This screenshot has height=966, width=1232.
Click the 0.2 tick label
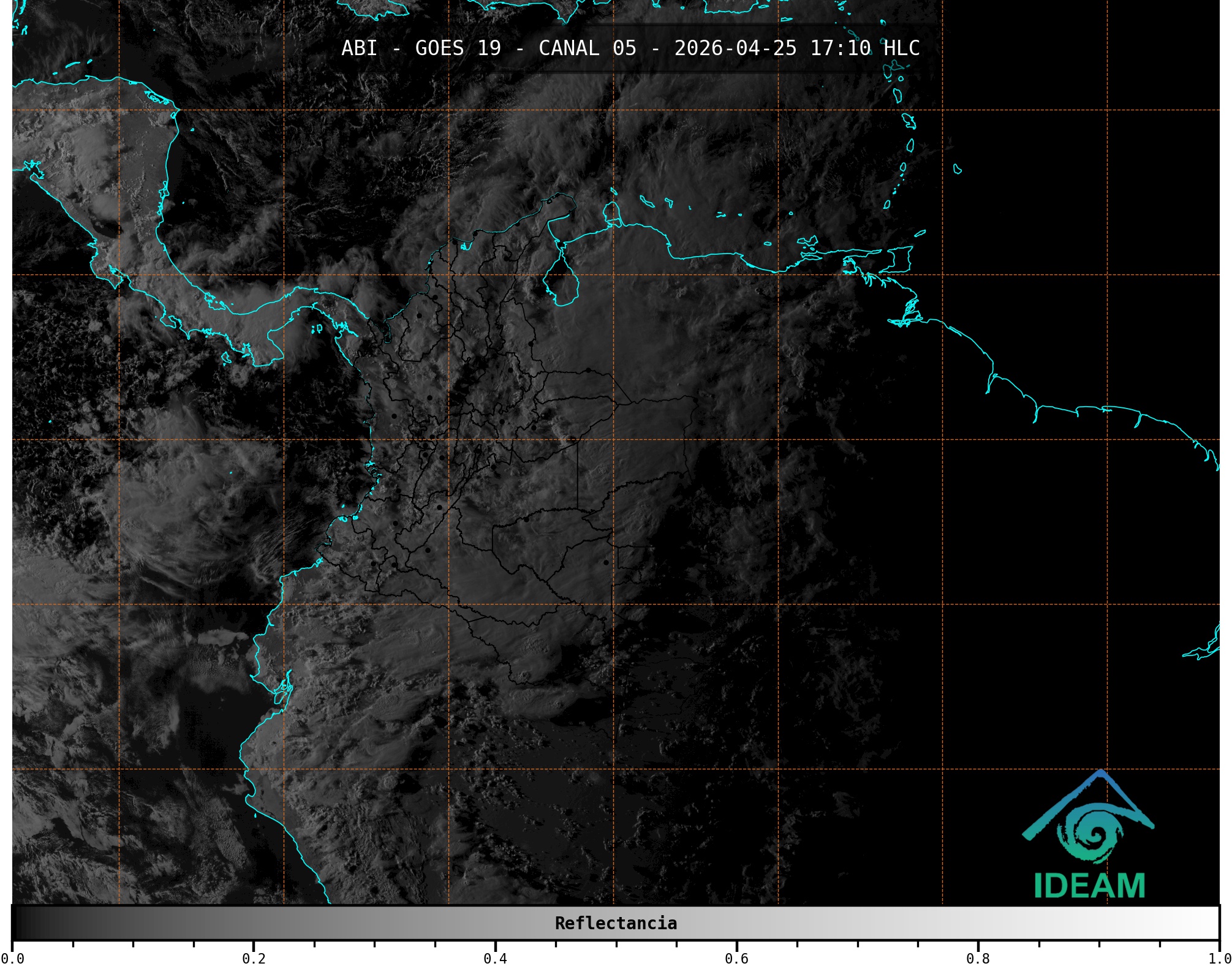click(x=254, y=958)
